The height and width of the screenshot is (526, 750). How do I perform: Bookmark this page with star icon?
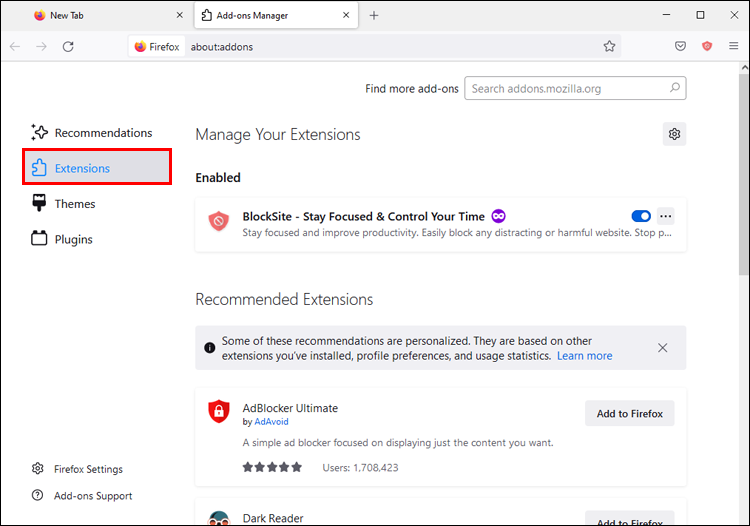click(x=609, y=46)
